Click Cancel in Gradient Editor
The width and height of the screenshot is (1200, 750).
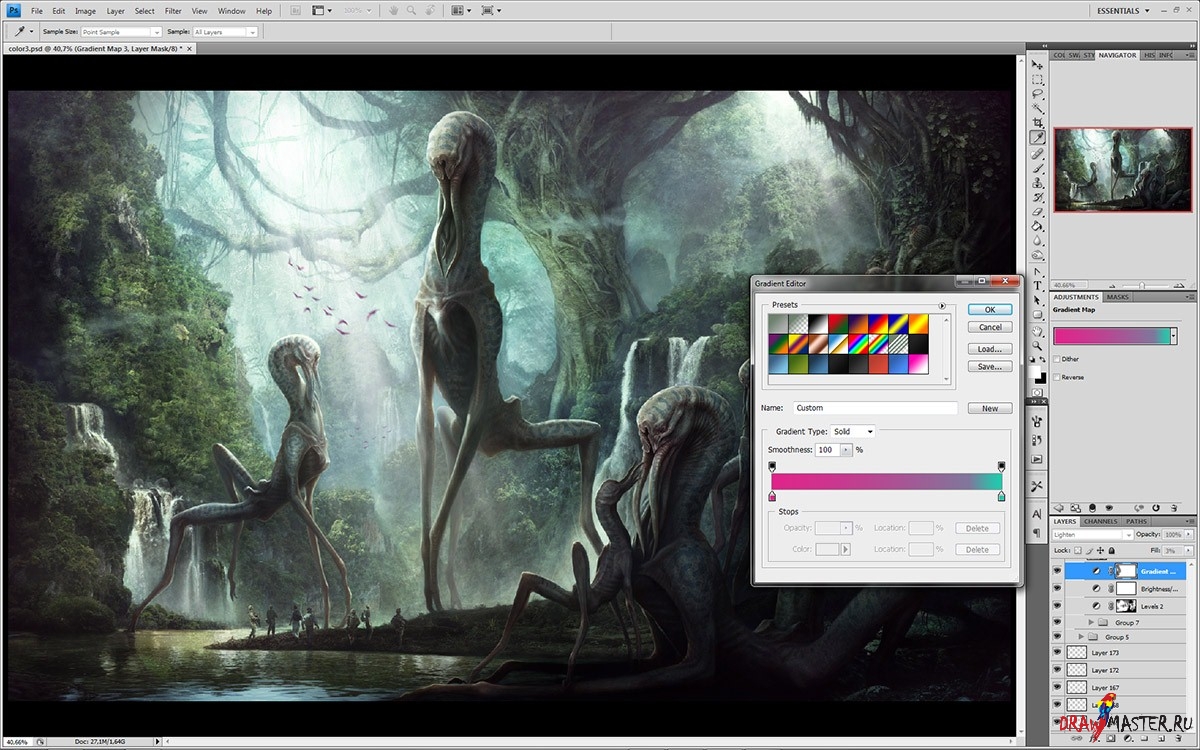point(990,327)
